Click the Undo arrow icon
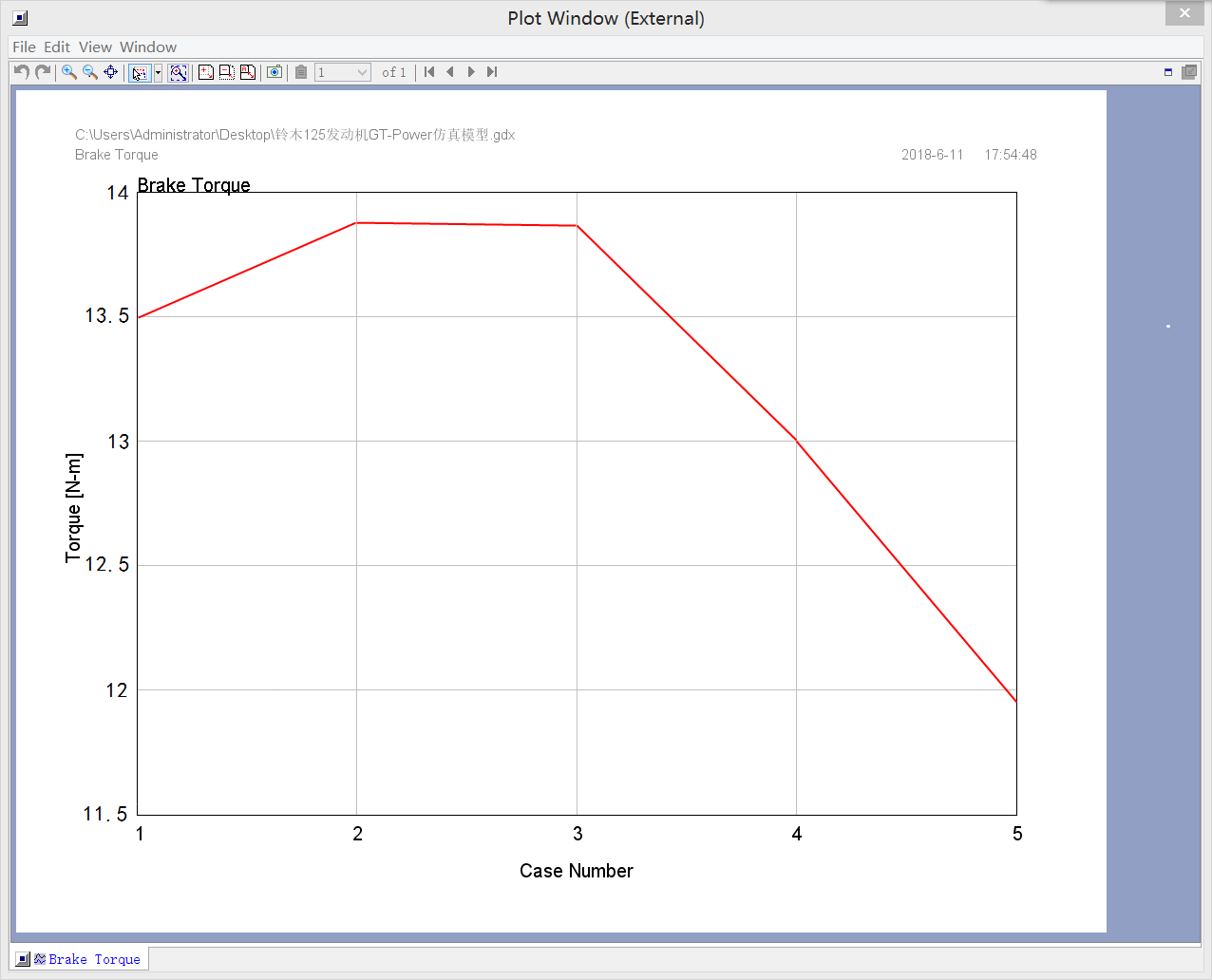Image resolution: width=1212 pixels, height=980 pixels. (22, 72)
